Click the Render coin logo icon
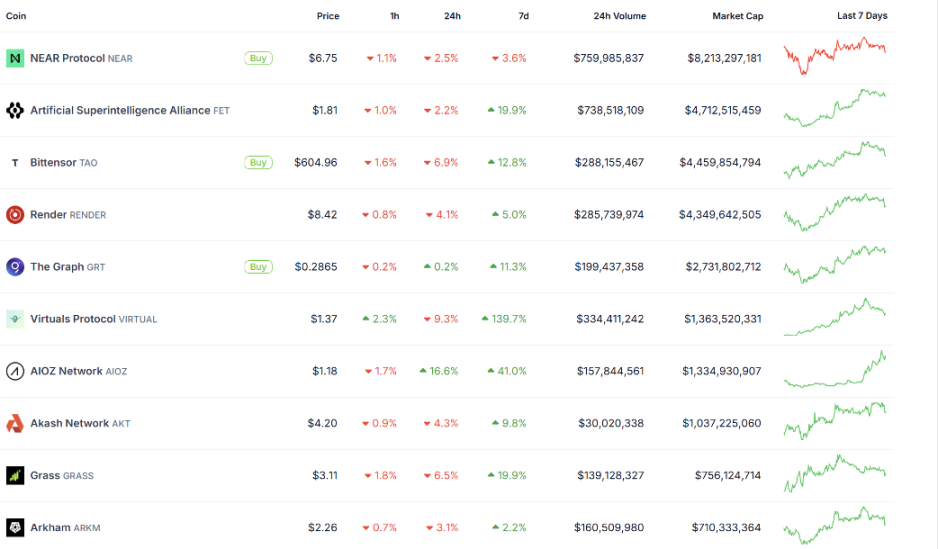This screenshot has height=549, width=938. click(x=15, y=215)
